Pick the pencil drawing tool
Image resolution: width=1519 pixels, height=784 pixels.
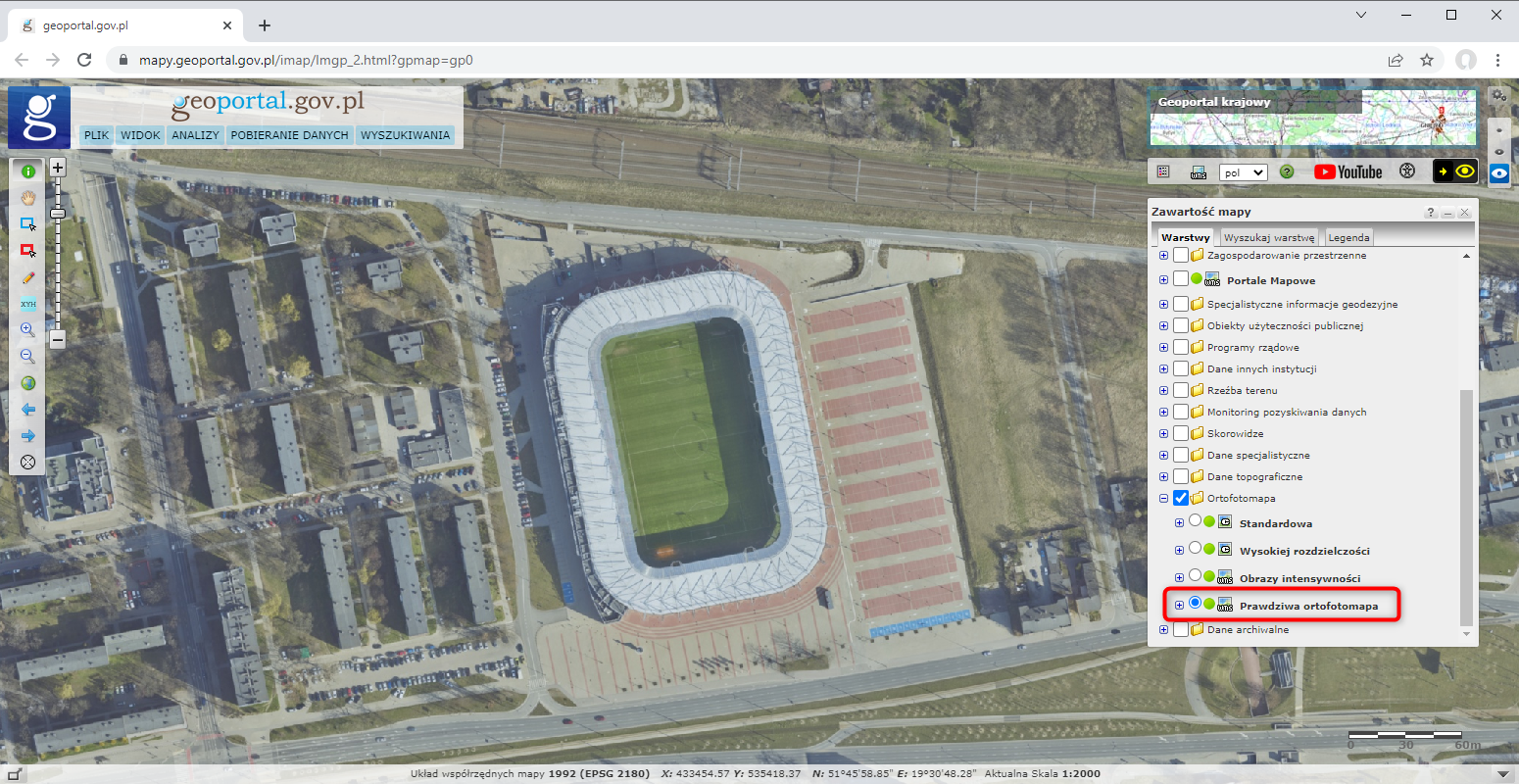coord(27,278)
